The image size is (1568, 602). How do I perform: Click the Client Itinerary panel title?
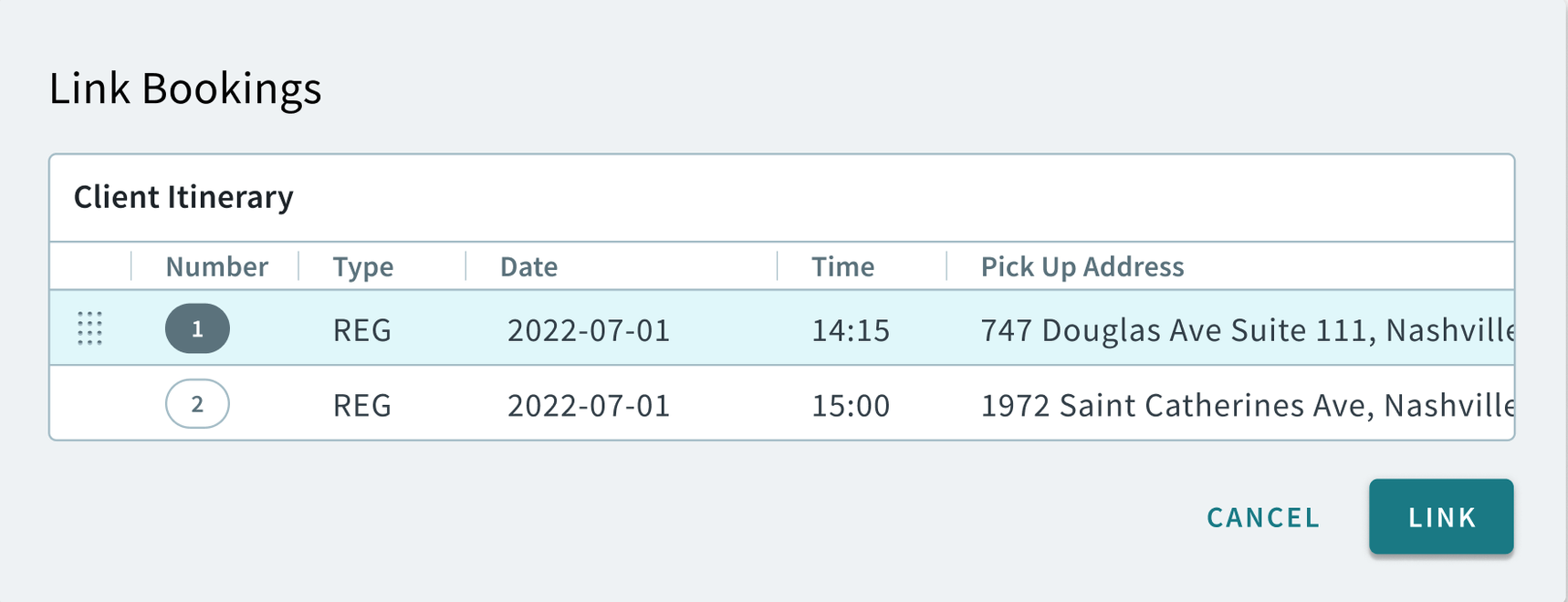point(183,197)
